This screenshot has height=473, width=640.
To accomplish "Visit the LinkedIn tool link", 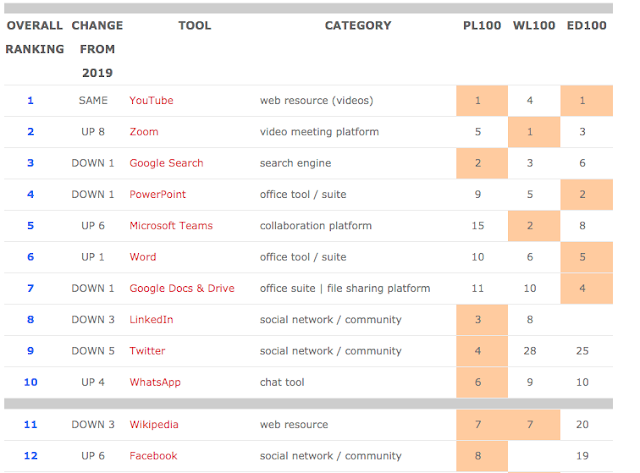I will point(151,319).
